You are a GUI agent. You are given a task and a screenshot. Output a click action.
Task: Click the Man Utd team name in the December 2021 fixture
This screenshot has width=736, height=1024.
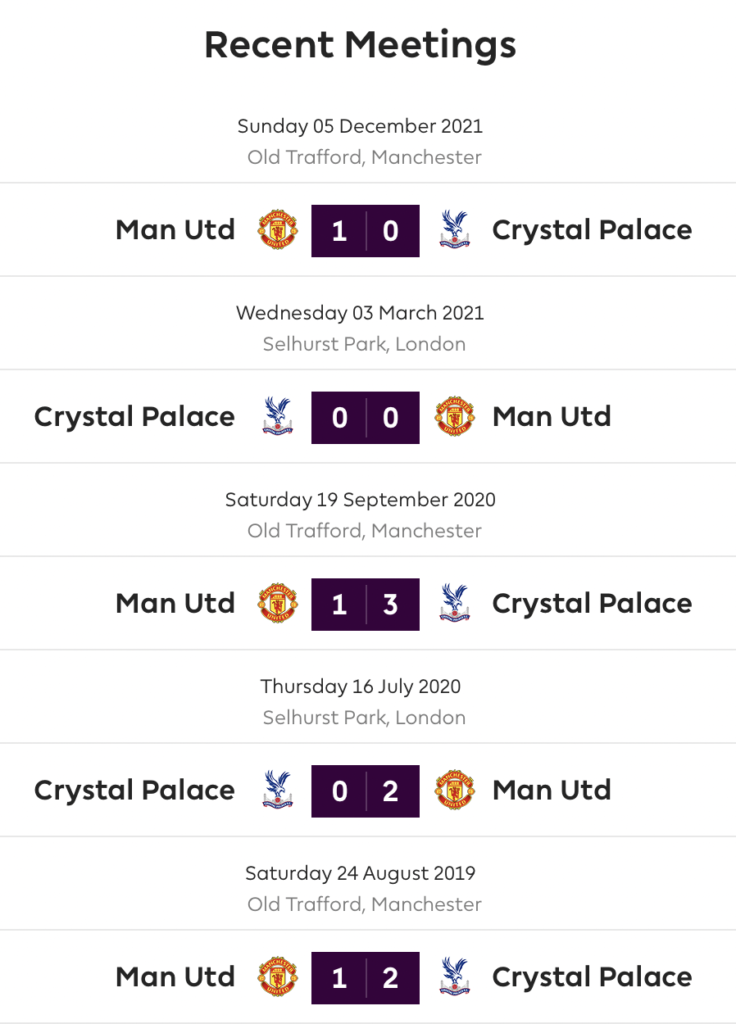(x=175, y=230)
